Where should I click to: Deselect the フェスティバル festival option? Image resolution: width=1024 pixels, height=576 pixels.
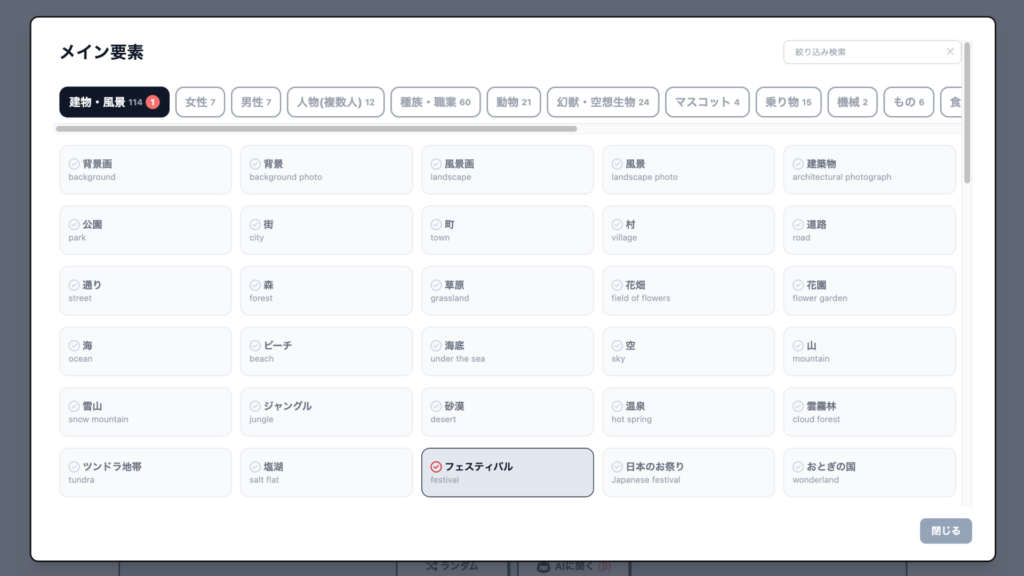pyautogui.click(x=507, y=471)
